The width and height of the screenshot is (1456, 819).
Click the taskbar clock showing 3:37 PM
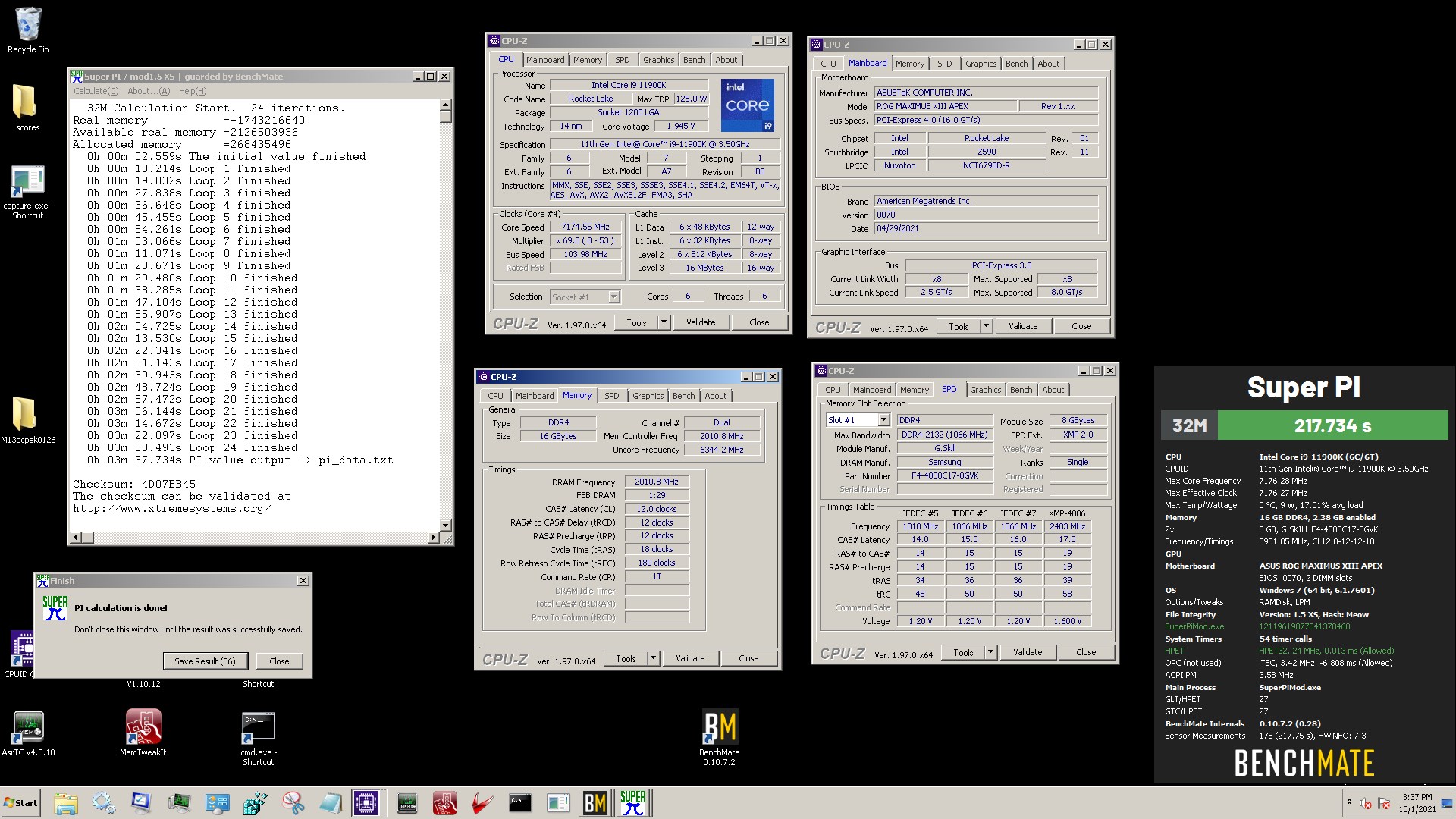[x=1417, y=803]
